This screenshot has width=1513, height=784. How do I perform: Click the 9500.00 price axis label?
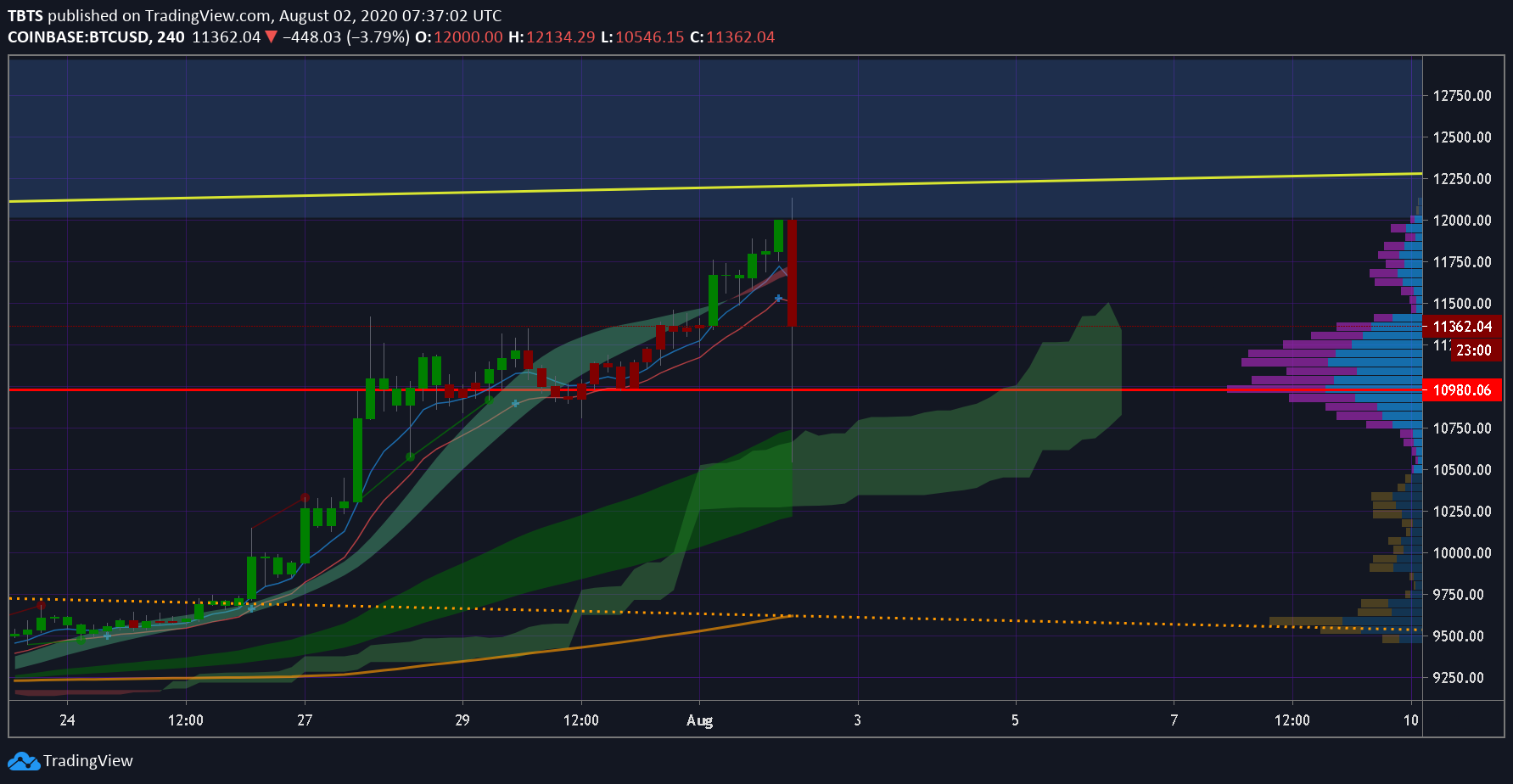point(1459,636)
